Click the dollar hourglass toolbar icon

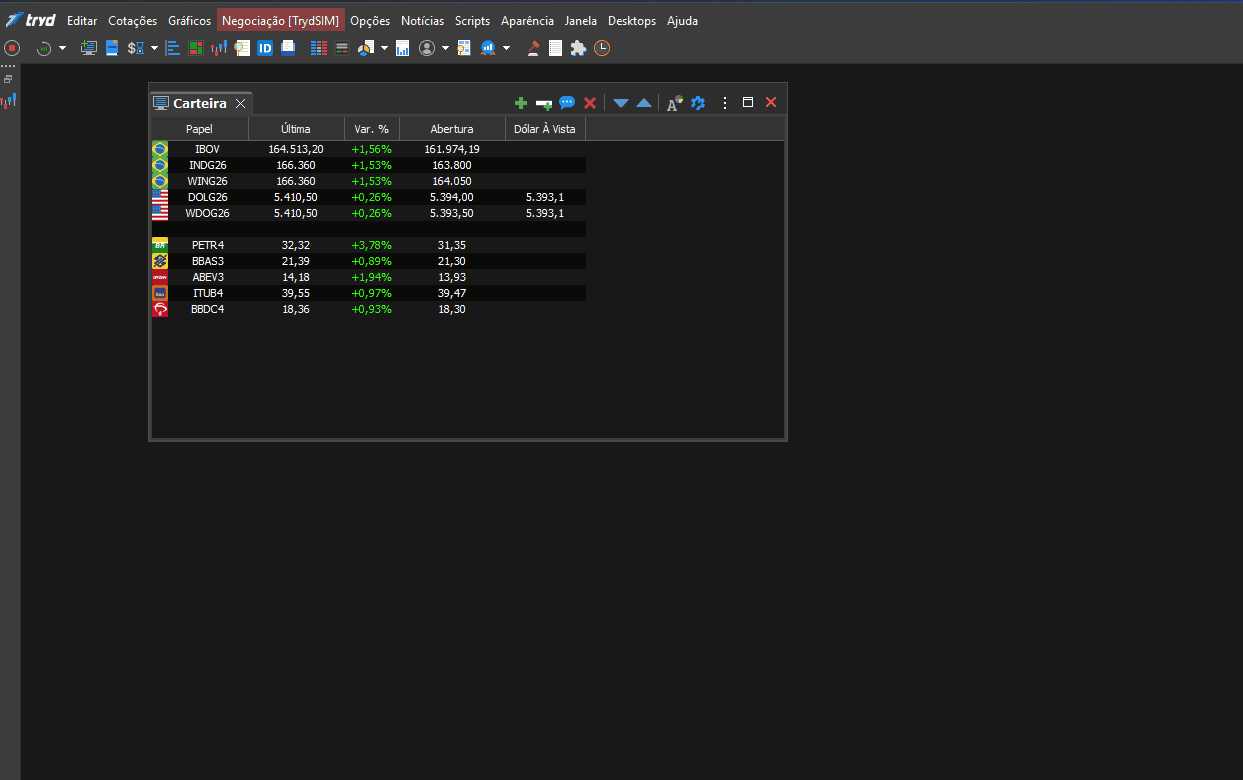coord(136,48)
